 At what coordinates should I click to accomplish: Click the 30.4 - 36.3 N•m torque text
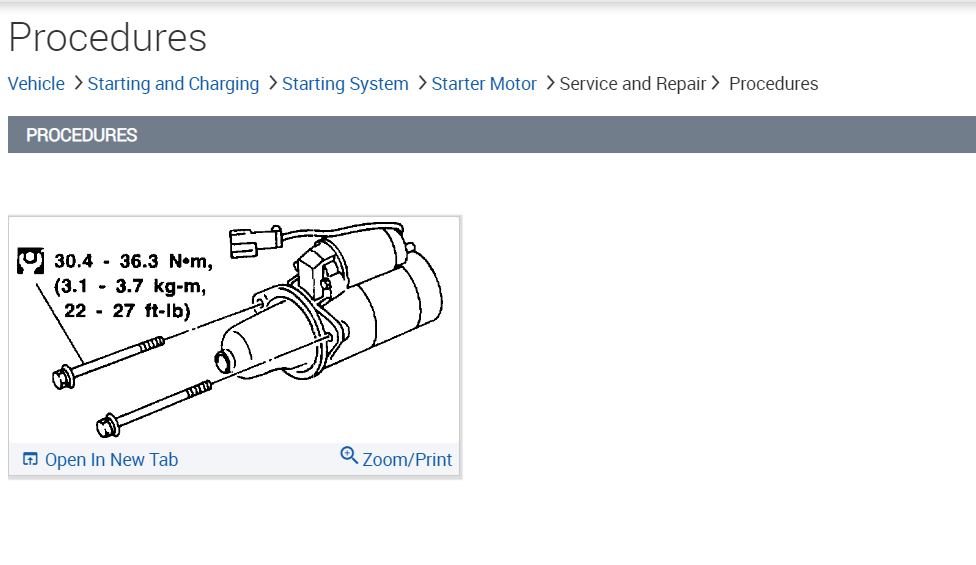133,261
